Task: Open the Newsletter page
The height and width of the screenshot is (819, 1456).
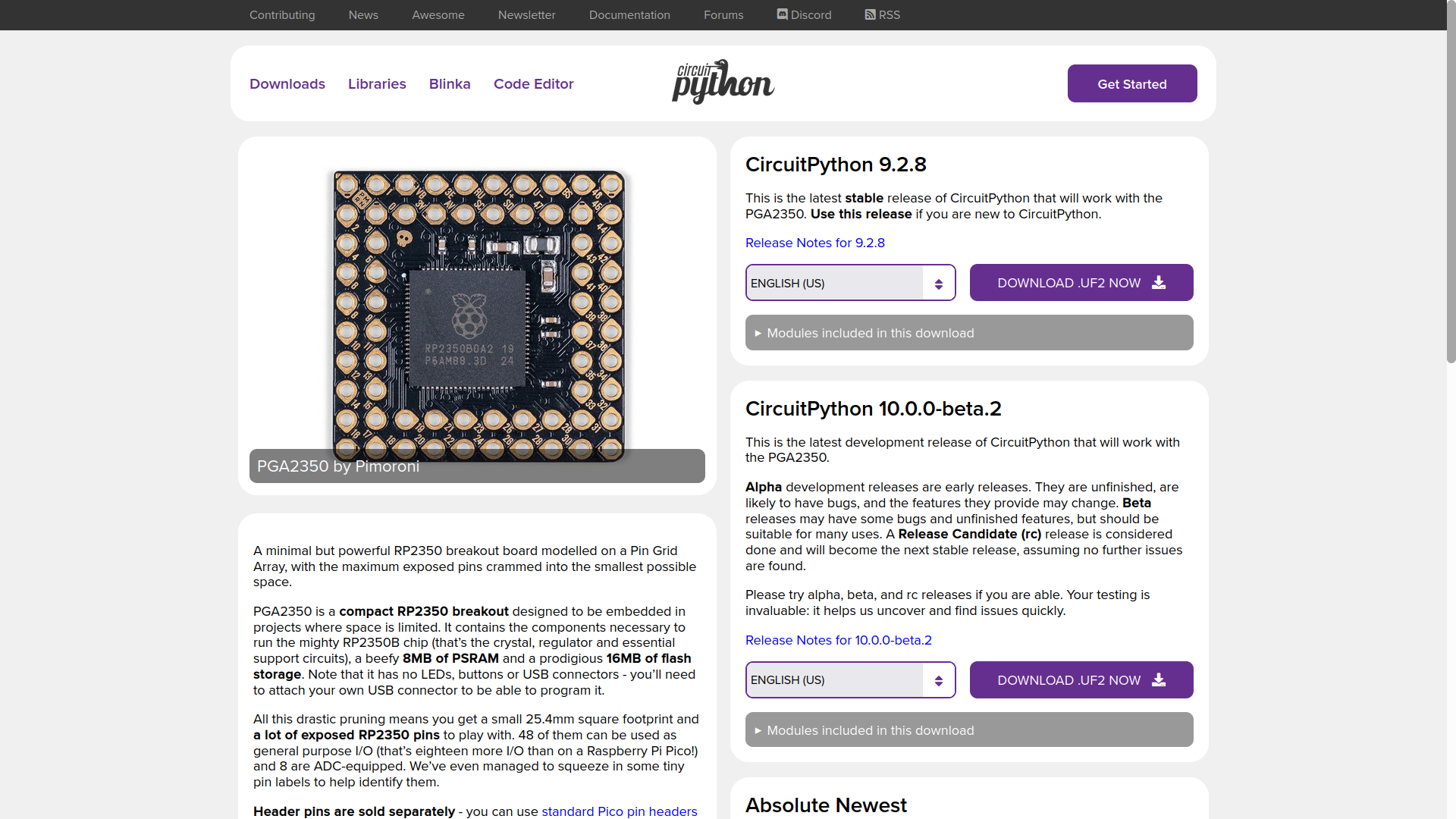Action: pyautogui.click(x=527, y=14)
